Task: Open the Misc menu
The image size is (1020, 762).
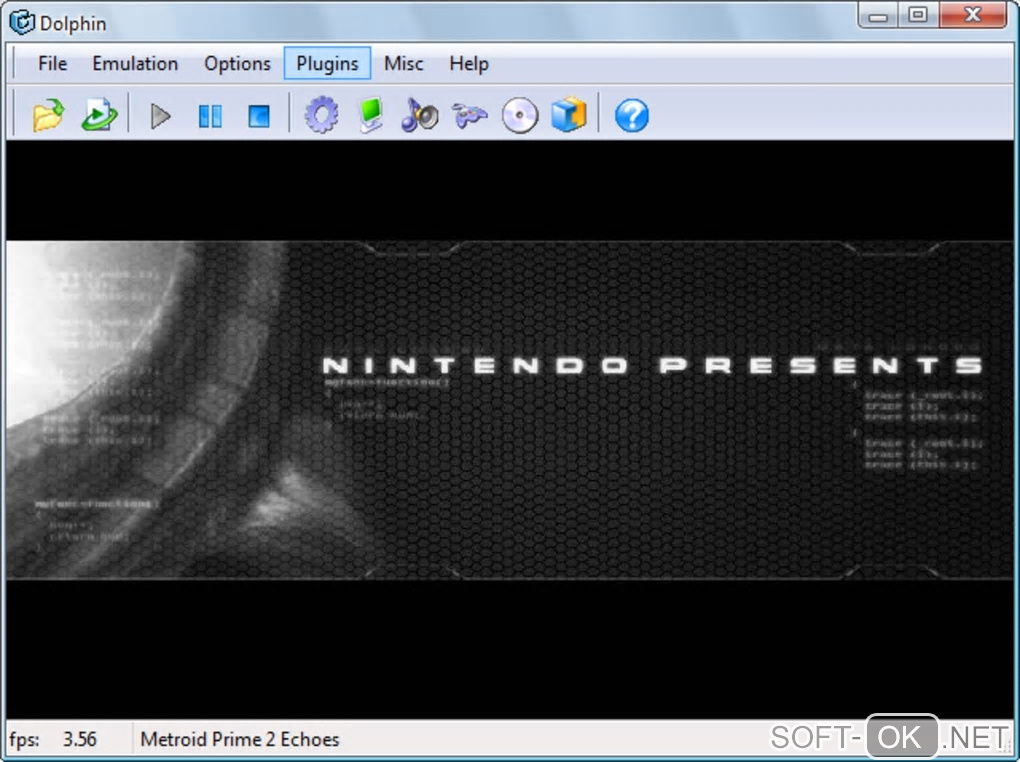Action: click(403, 64)
